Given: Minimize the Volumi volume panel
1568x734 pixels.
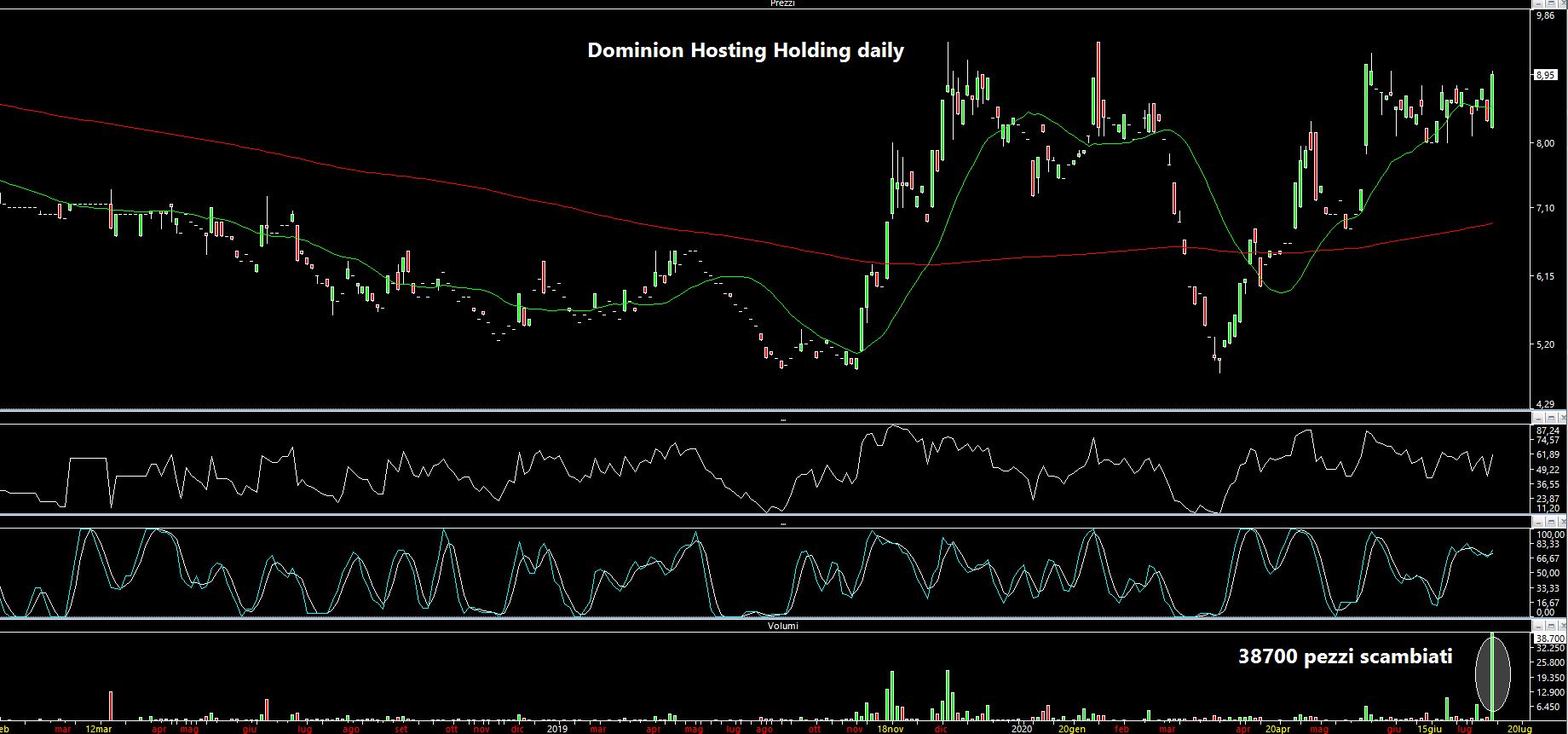Looking at the screenshot, I should (x=1538, y=625).
